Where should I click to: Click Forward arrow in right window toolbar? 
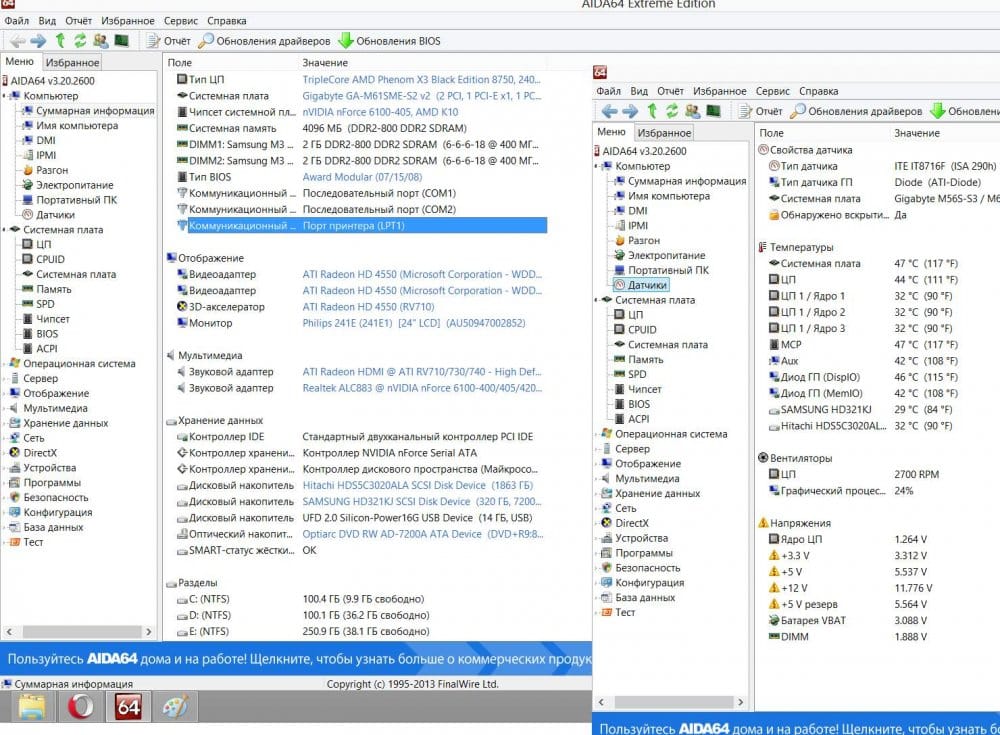click(x=630, y=111)
